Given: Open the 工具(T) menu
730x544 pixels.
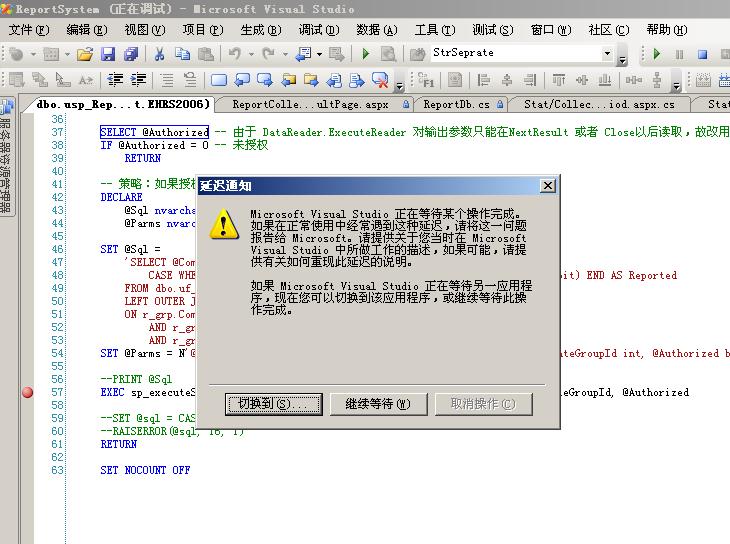Looking at the screenshot, I should coord(435,30).
